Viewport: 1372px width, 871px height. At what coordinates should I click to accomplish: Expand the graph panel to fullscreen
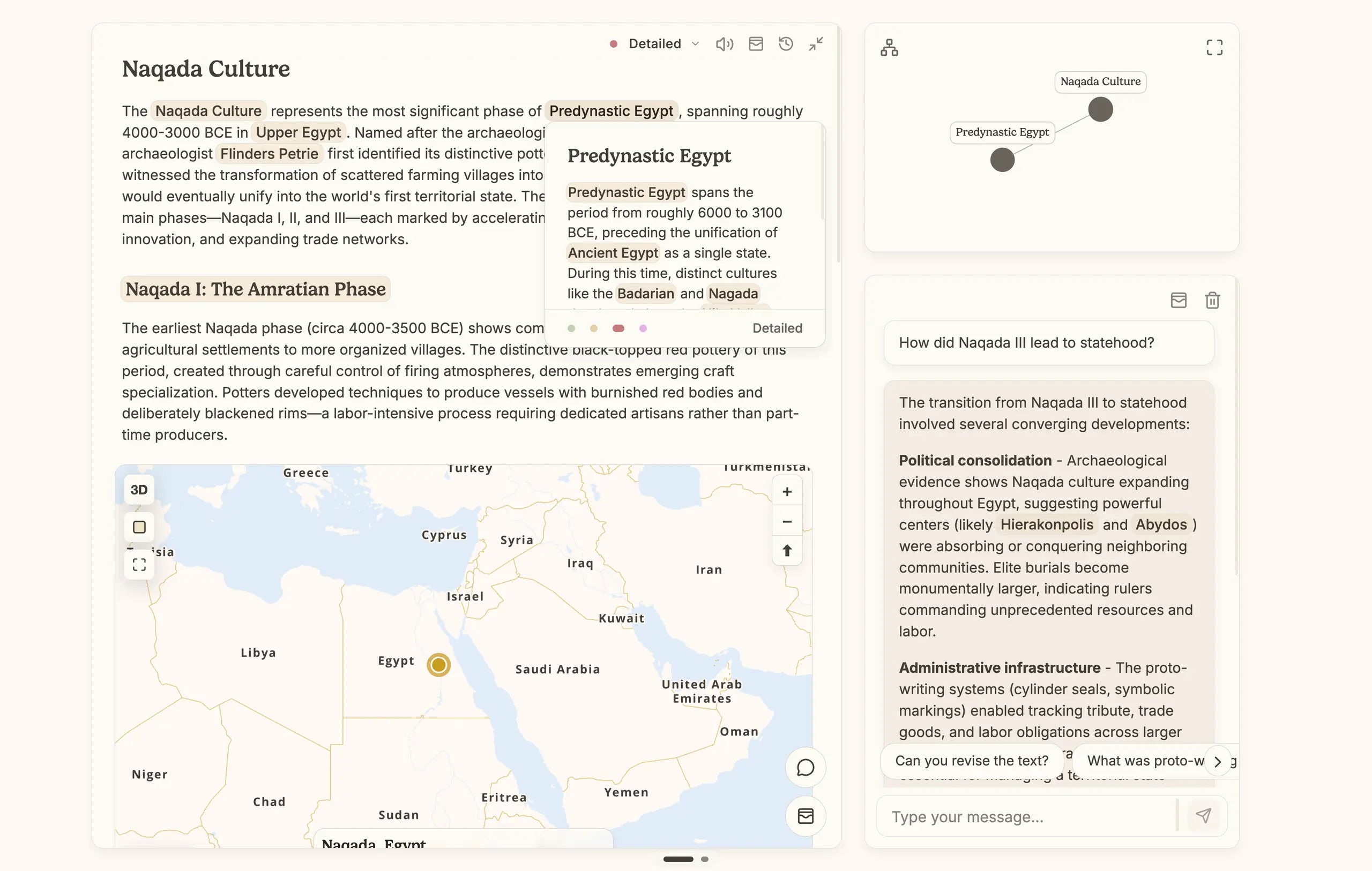1214,47
